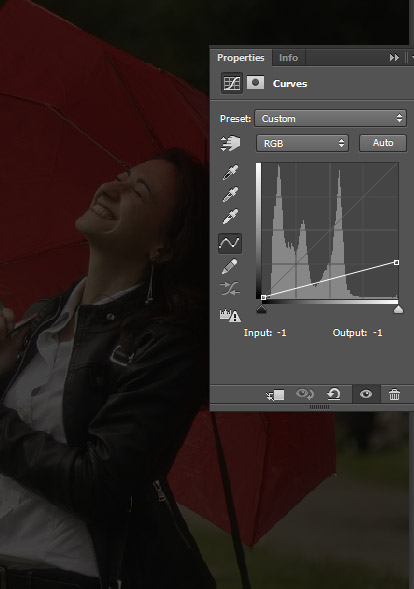This screenshot has width=414, height=589.
Task: Select the black point eyedropper
Action: tap(230, 172)
